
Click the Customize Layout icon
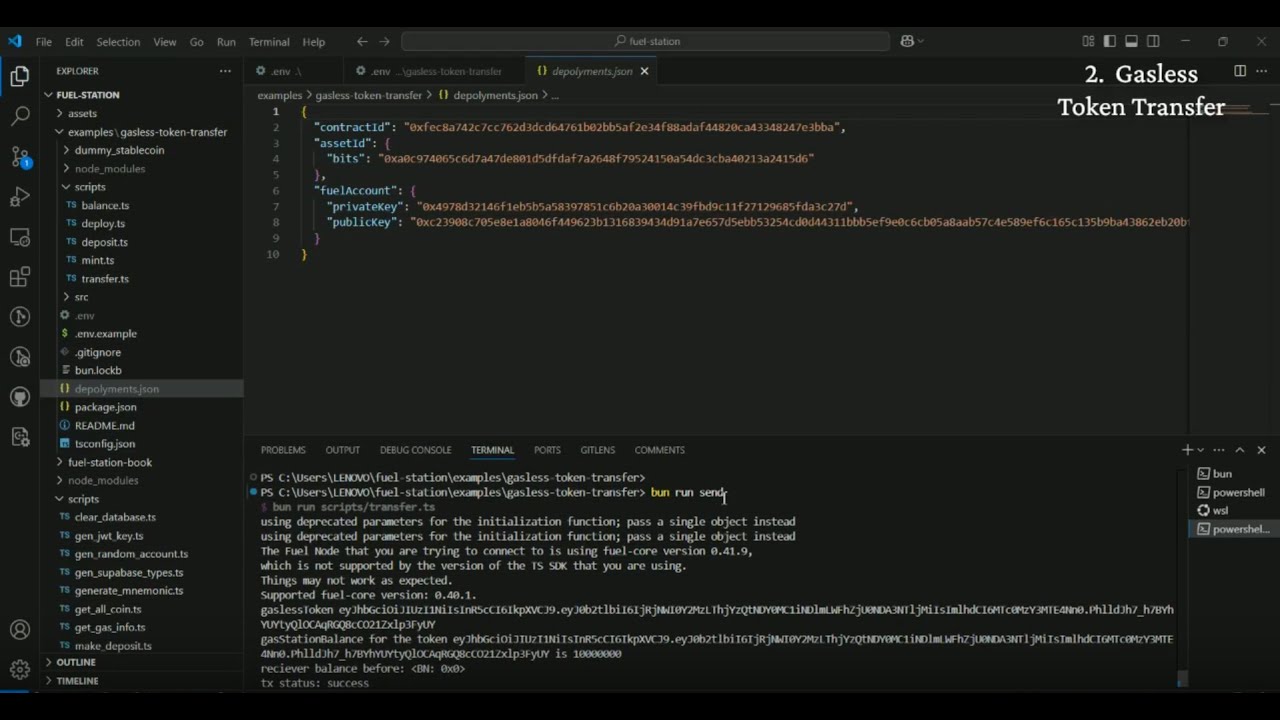pyautogui.click(x=1088, y=41)
